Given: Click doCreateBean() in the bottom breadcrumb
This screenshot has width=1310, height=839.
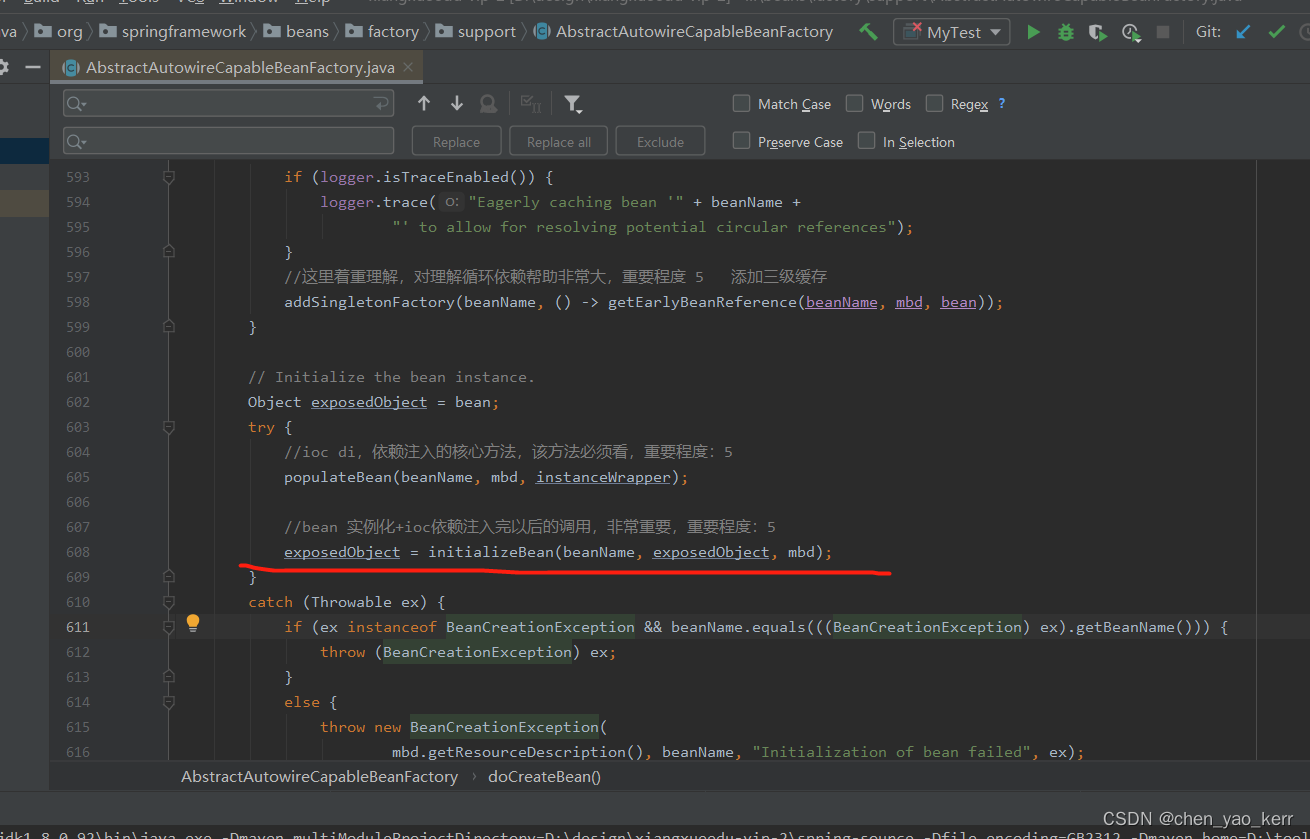Looking at the screenshot, I should (544, 776).
